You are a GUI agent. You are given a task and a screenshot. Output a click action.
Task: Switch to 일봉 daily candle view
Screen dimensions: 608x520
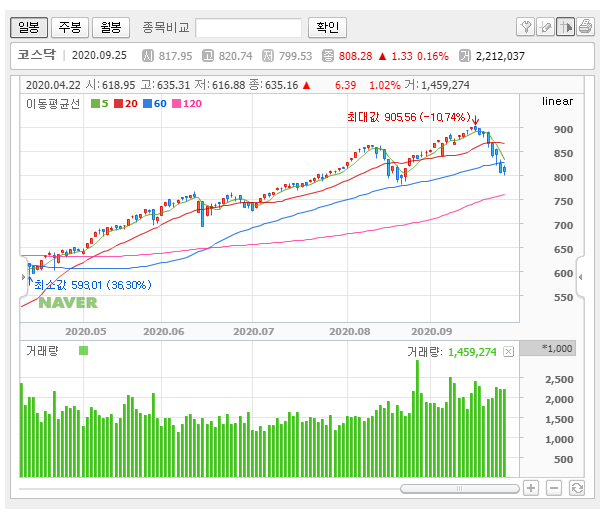coord(29,27)
